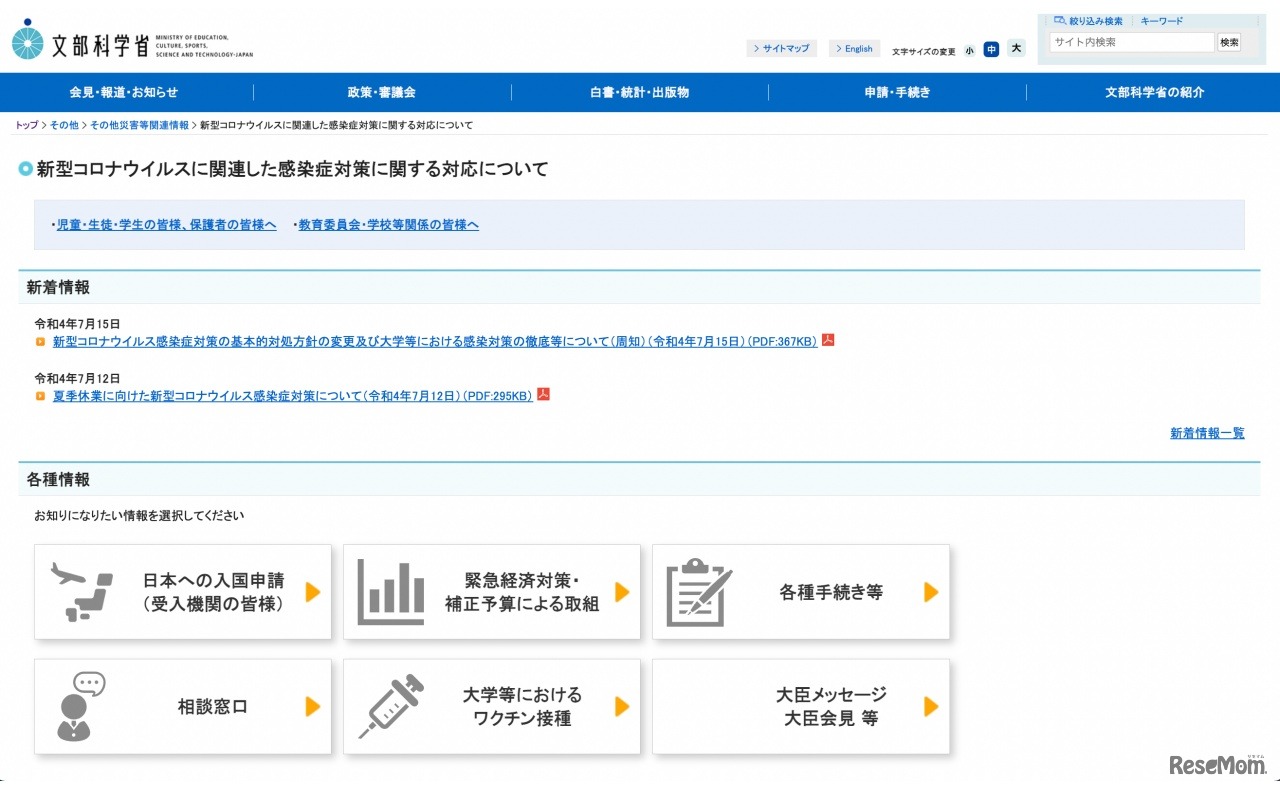This screenshot has width=1280, height=788.
Task: Open the 白書・統計・出版物 navigation menu
Action: tap(640, 92)
